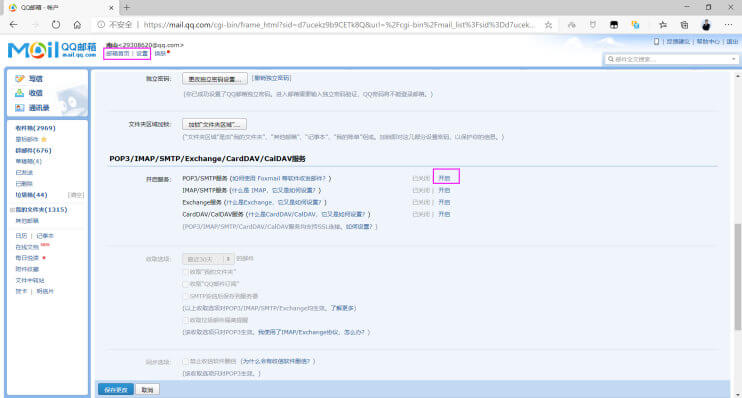
Task: Click 删除独立密码 link
Action: pyautogui.click(x=272, y=78)
